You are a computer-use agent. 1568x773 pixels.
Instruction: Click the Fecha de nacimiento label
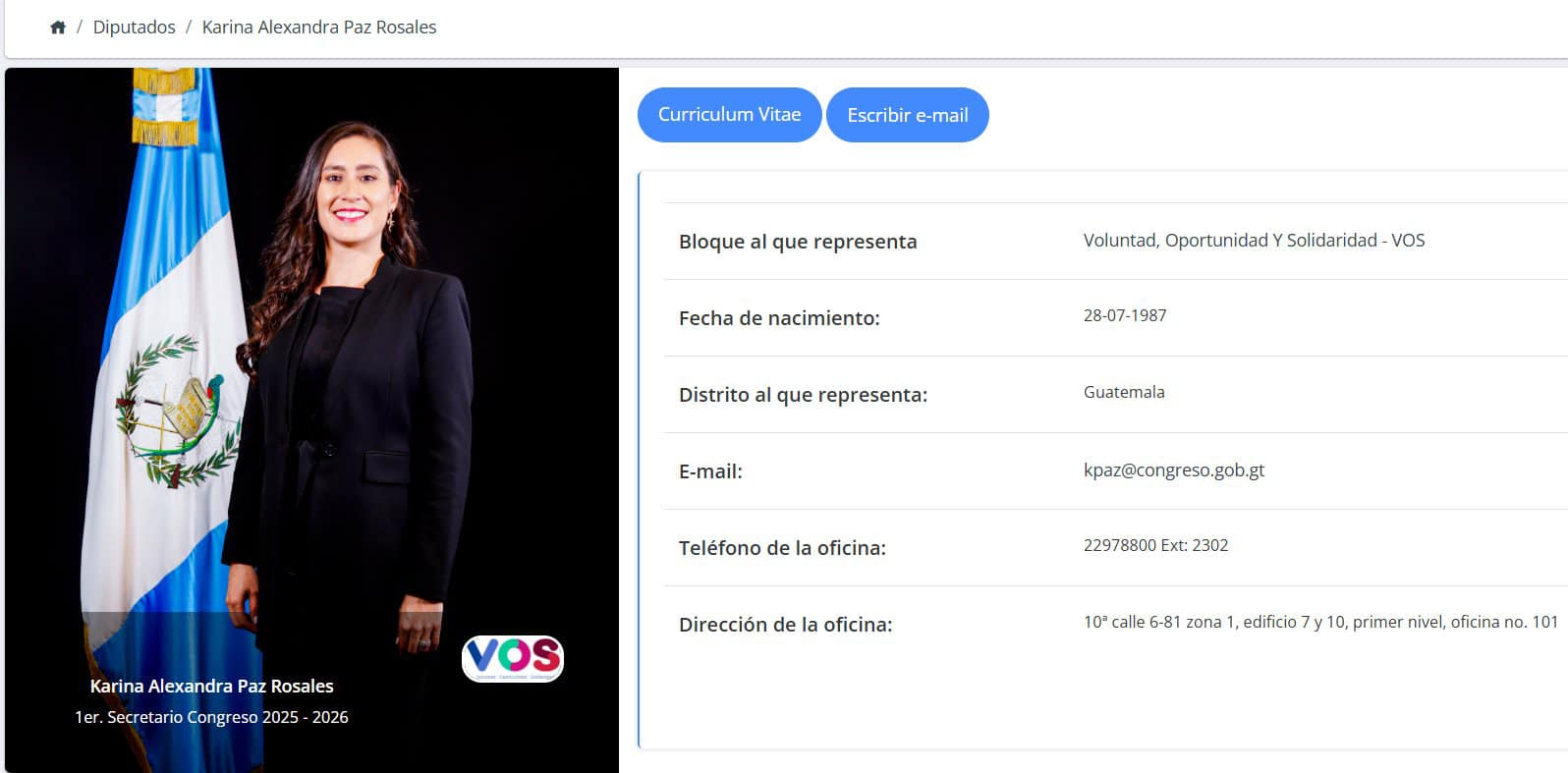click(779, 318)
